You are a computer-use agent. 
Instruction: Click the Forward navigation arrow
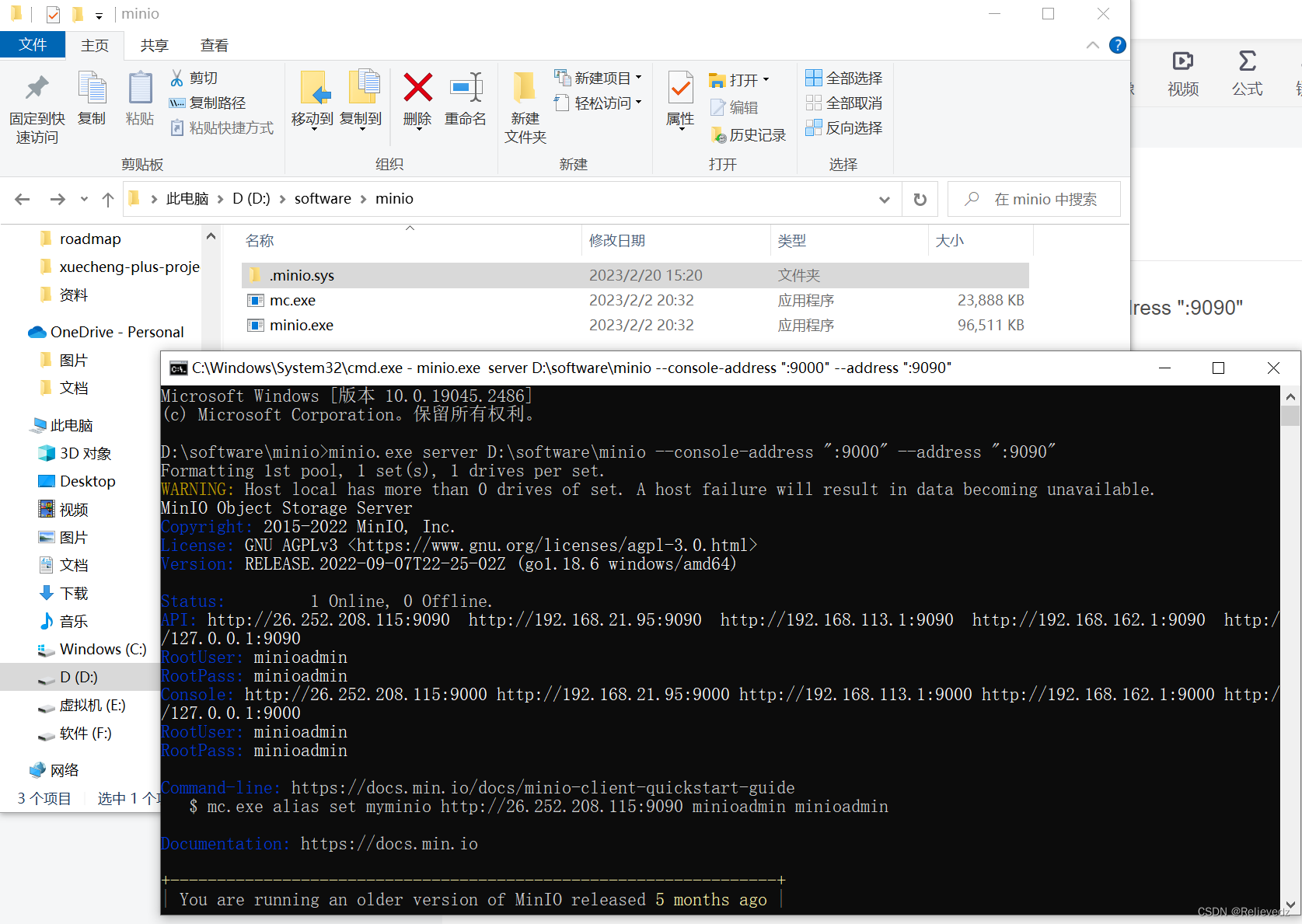[58, 200]
